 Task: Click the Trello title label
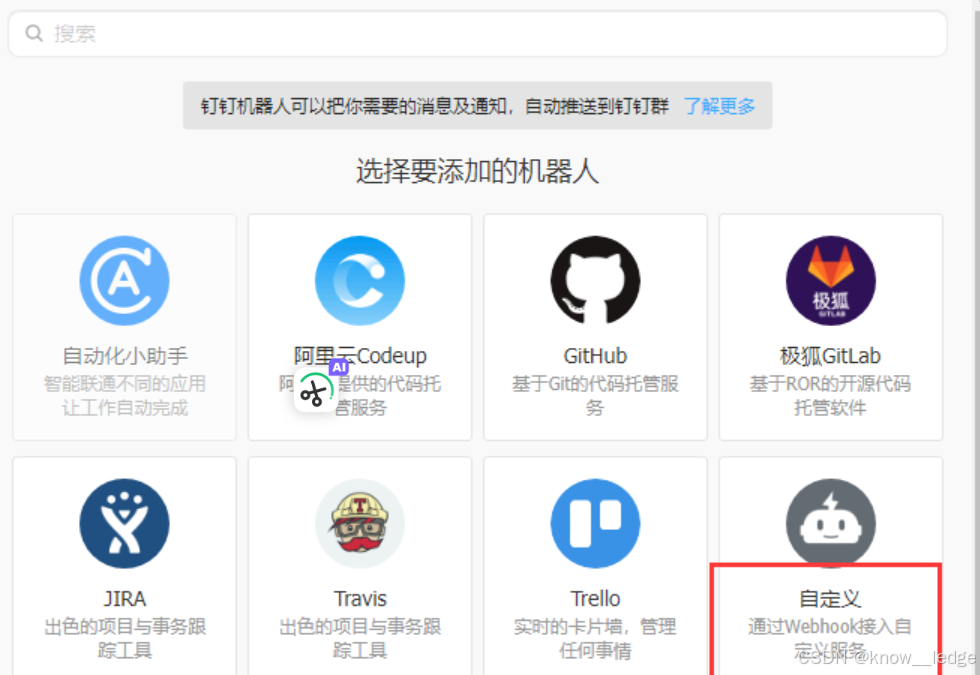[595, 599]
